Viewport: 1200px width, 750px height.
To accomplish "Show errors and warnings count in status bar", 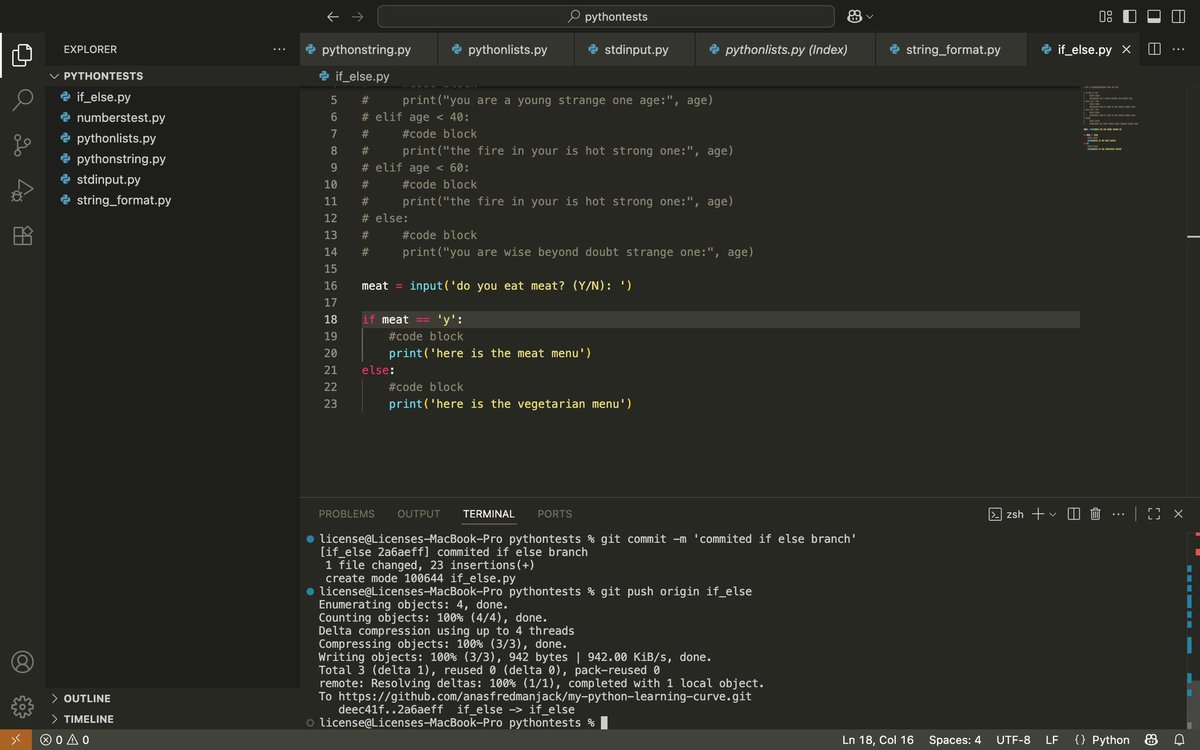I will coord(64,740).
